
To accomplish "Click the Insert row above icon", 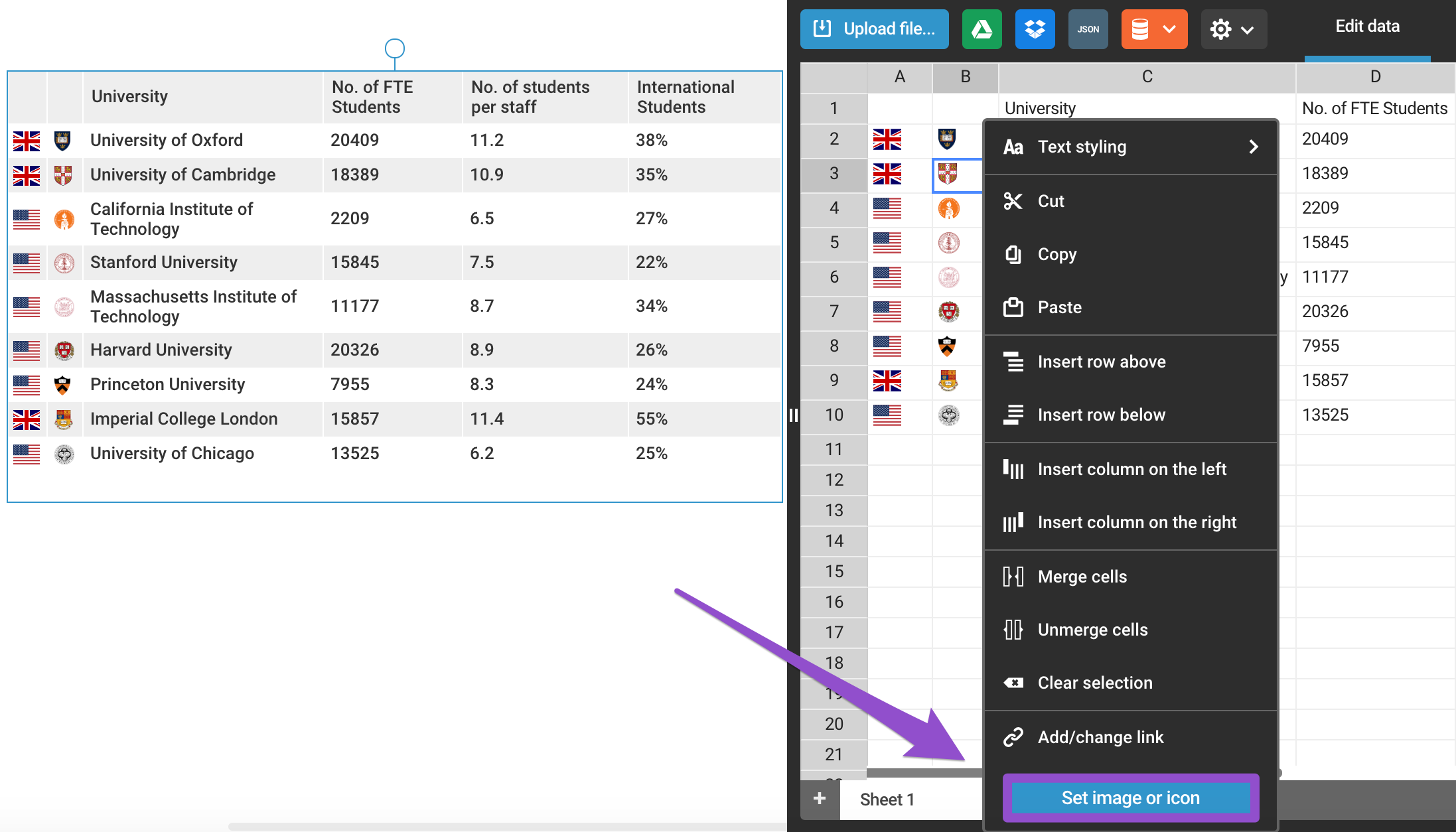I will click(1013, 362).
